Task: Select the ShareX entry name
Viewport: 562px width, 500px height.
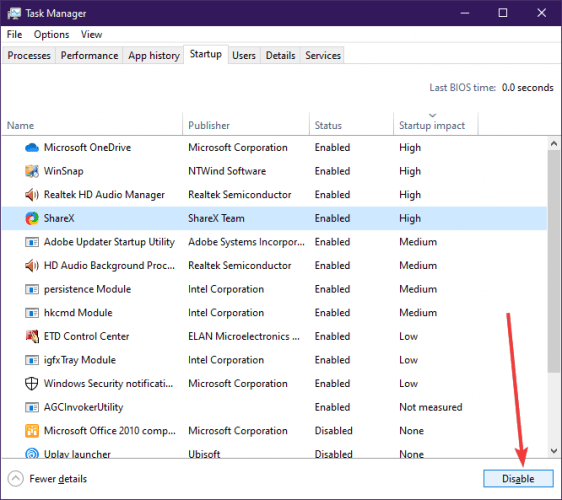Action: (59, 218)
